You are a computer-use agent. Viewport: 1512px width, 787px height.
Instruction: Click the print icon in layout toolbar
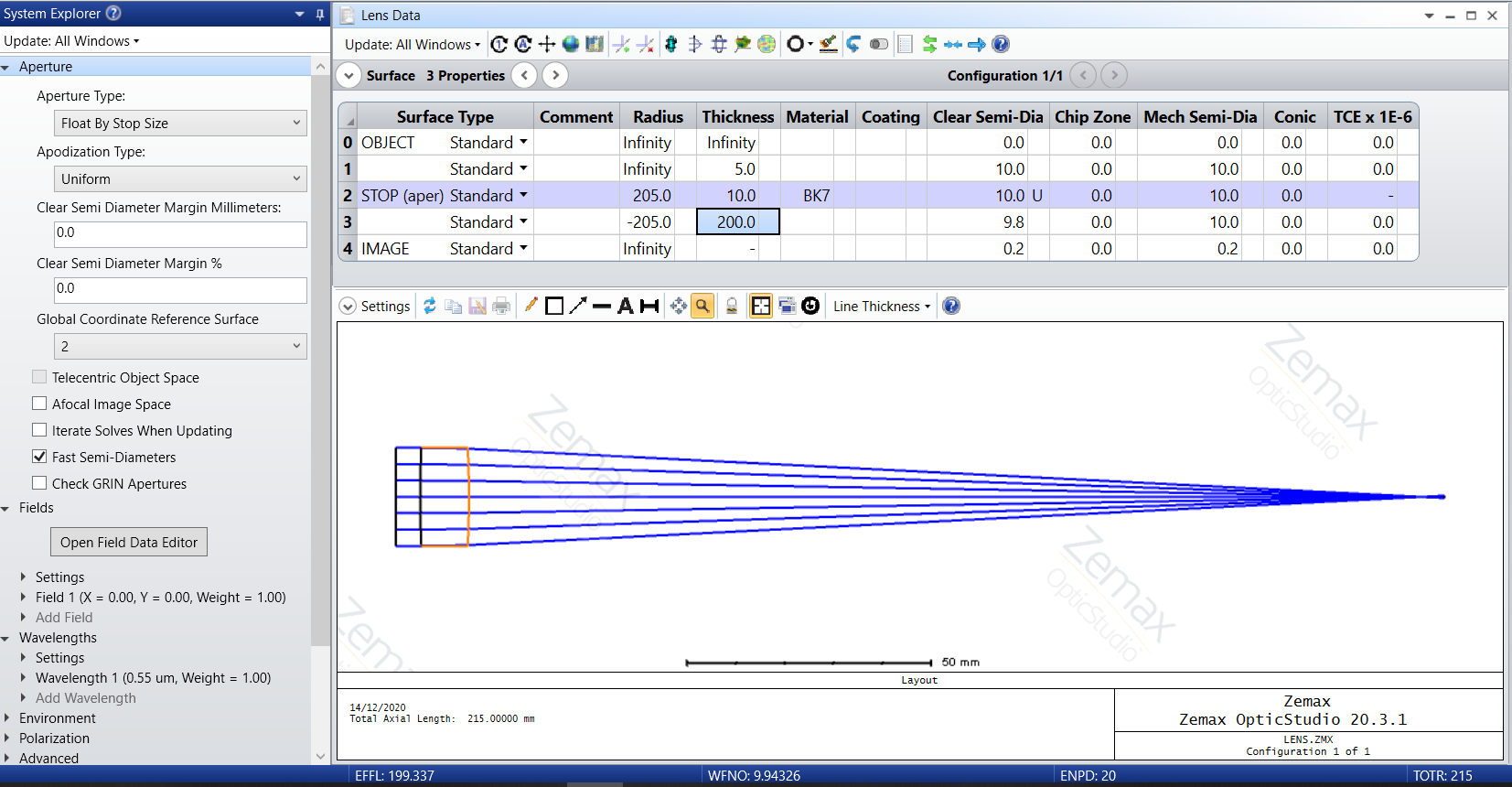(x=501, y=307)
